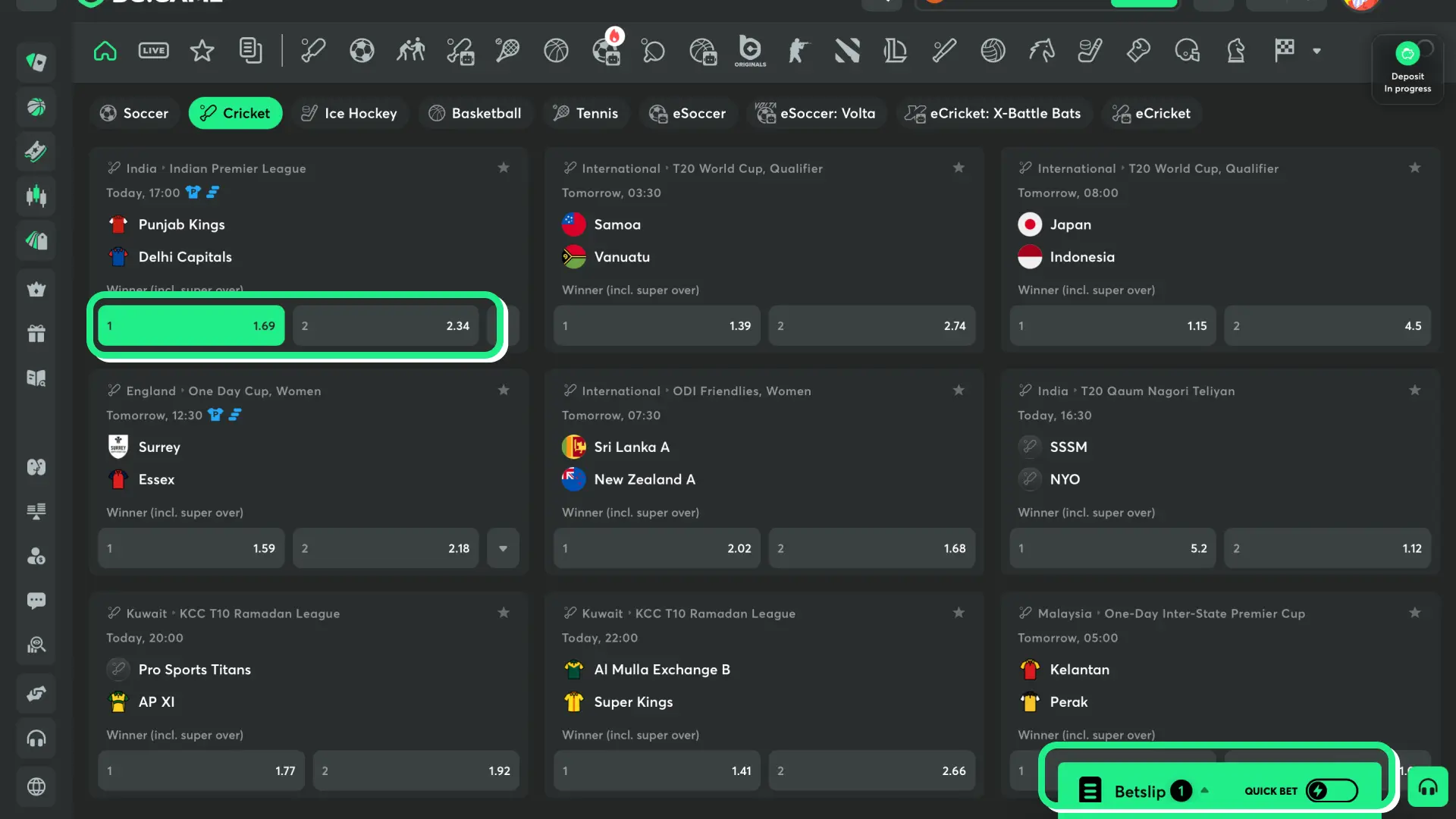Open favorites star in top sports bar
1456x819 pixels.
pos(202,51)
